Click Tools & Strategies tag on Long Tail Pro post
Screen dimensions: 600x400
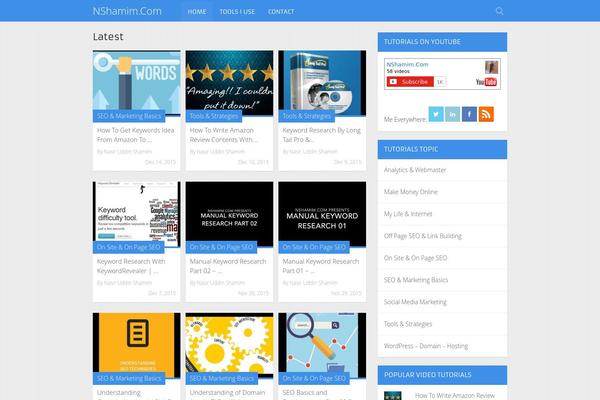[307, 116]
